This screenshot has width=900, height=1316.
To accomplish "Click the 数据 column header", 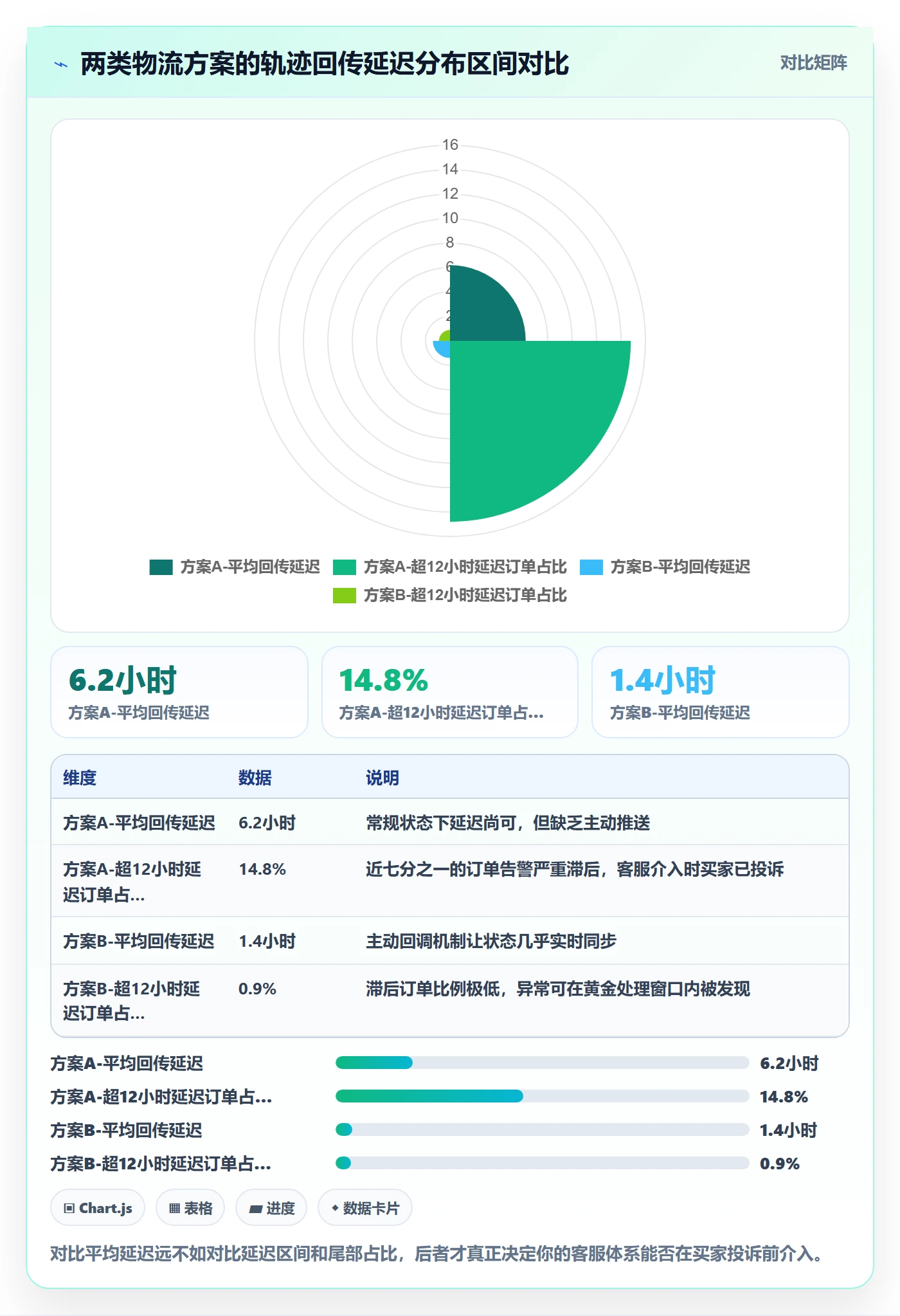I will [255, 778].
